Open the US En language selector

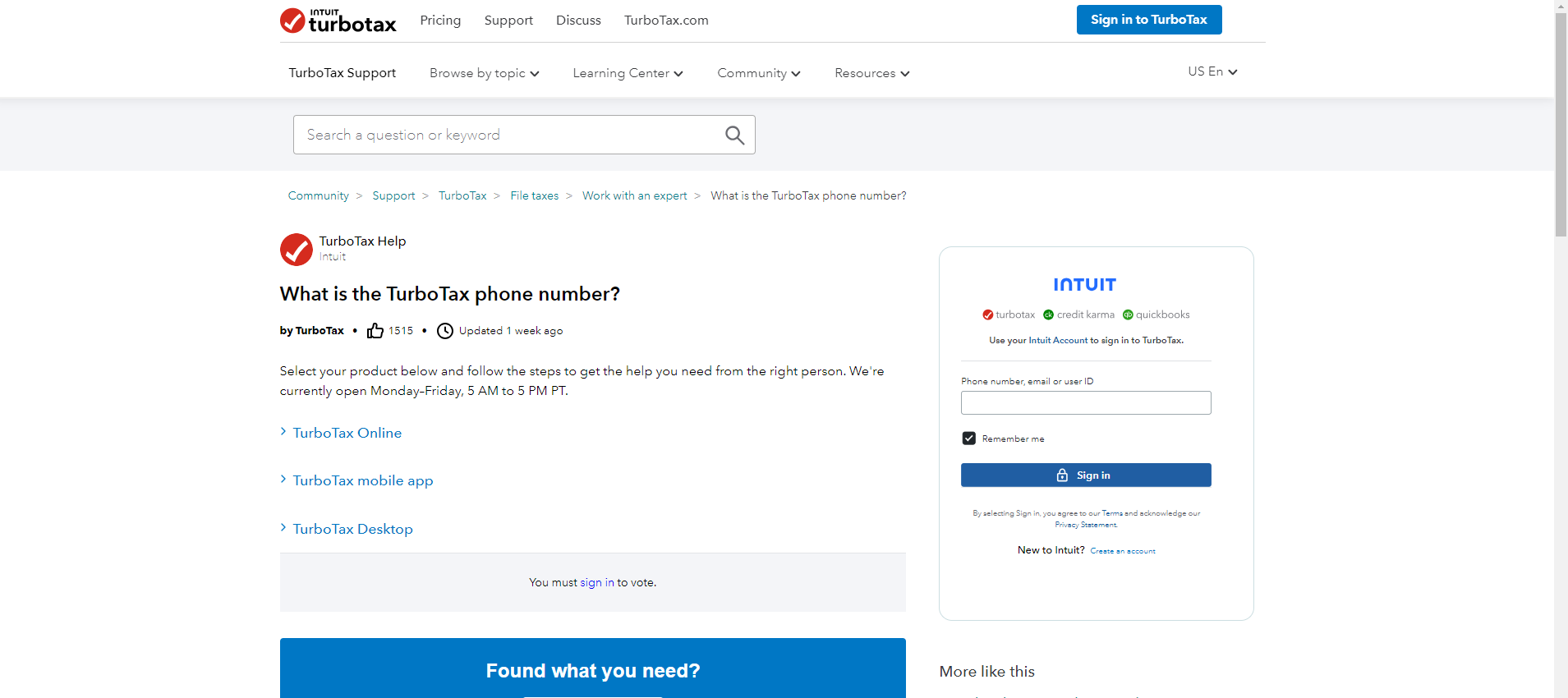(x=1212, y=71)
